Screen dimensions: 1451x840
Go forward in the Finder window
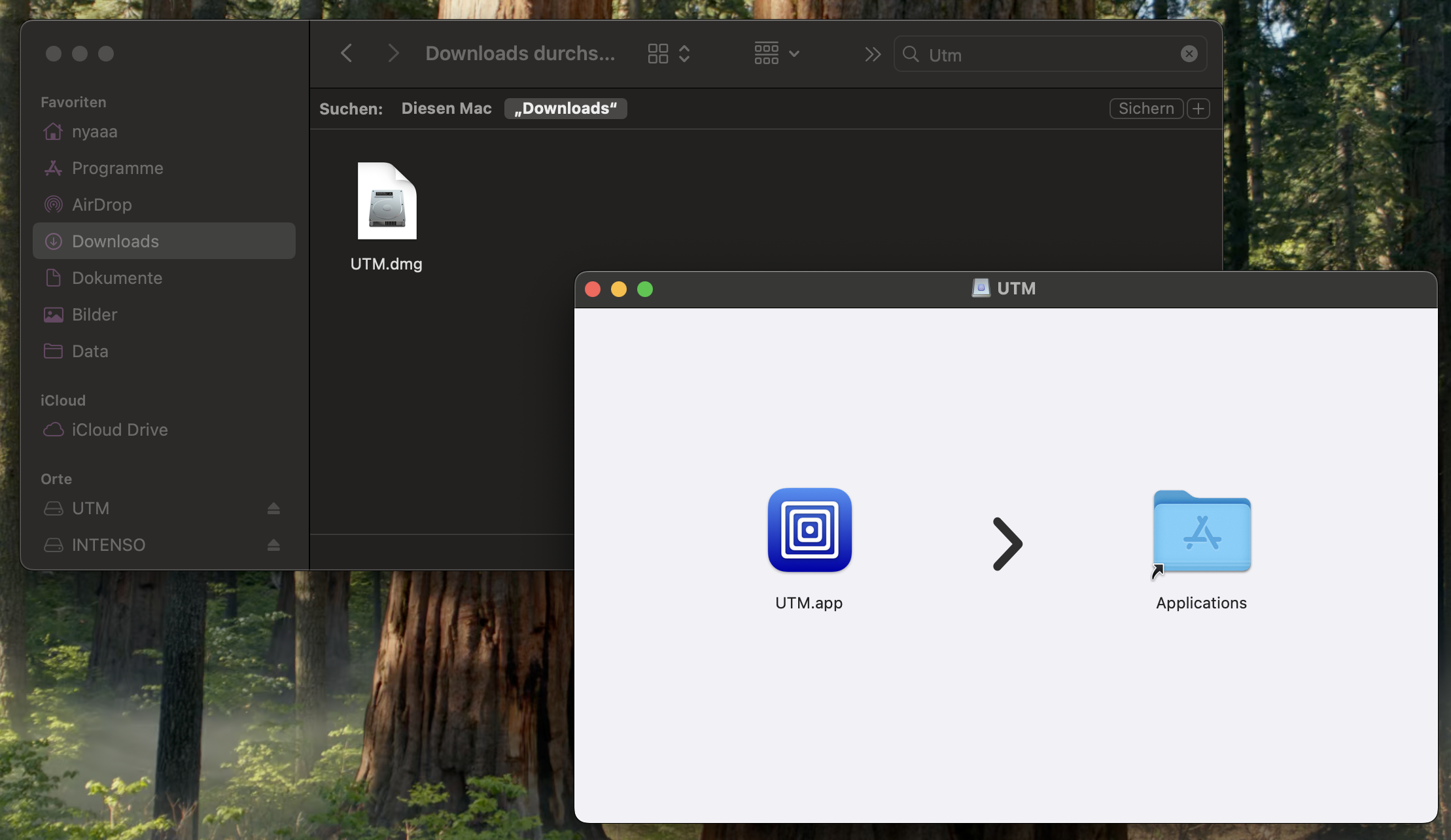[x=393, y=54]
